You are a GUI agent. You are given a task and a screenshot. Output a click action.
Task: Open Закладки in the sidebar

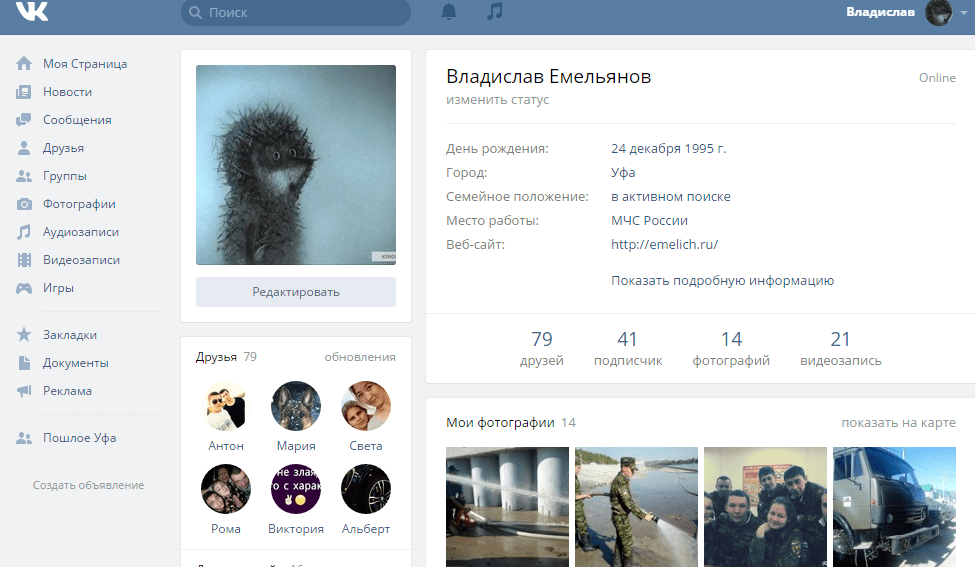[x=70, y=334]
